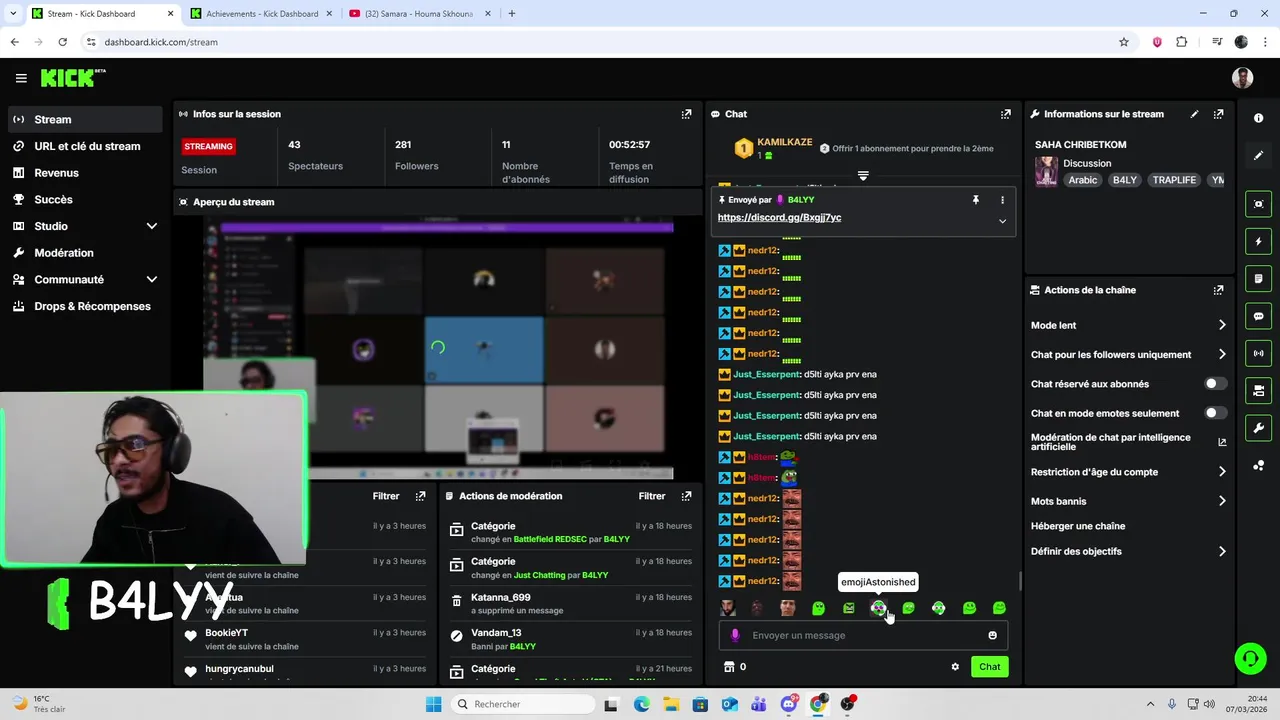Screen dimensions: 1280x720
Task: Open Modération page
Action: (x=84, y=253)
